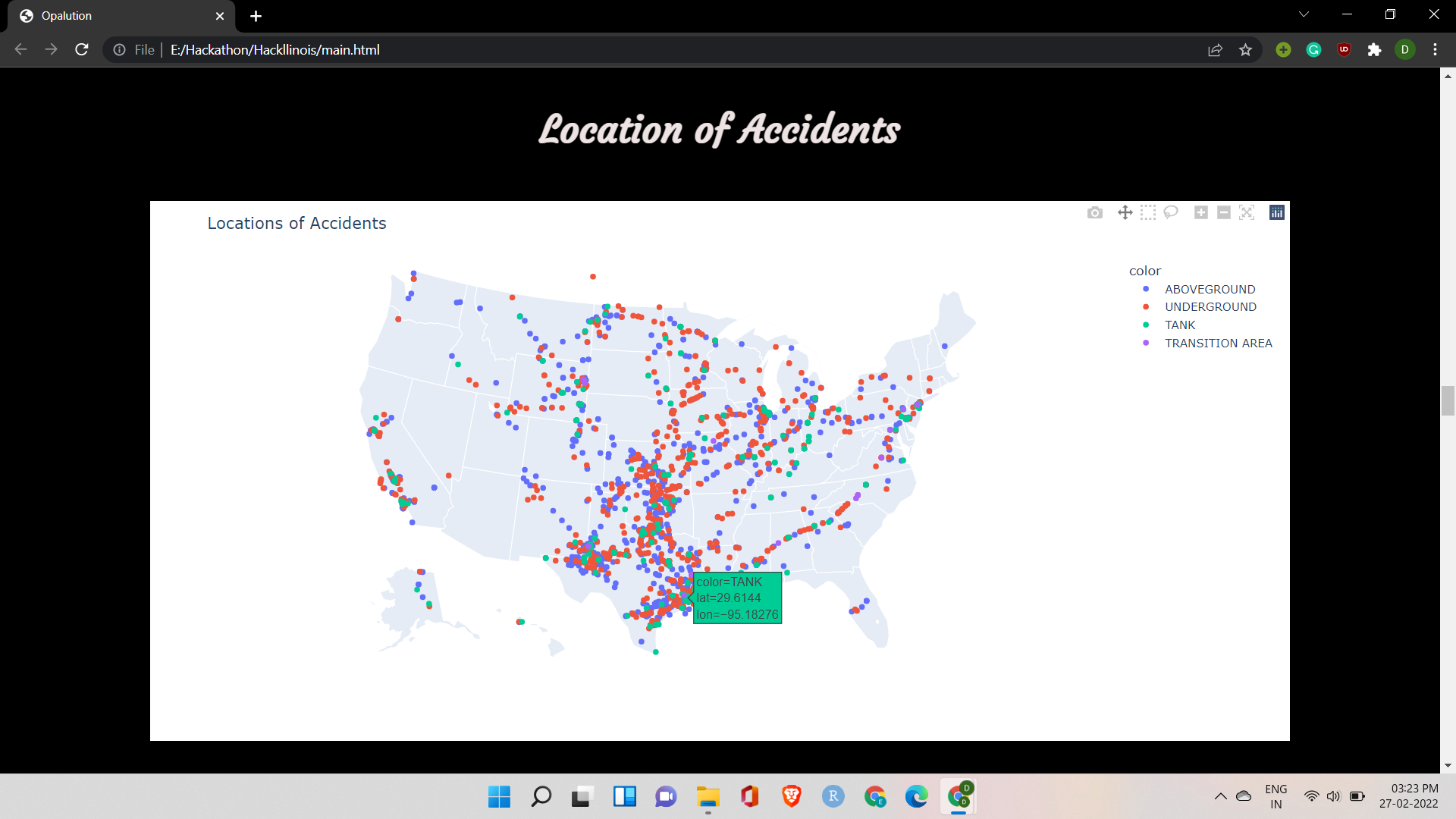
Task: Open a new browser tab
Action: (256, 16)
